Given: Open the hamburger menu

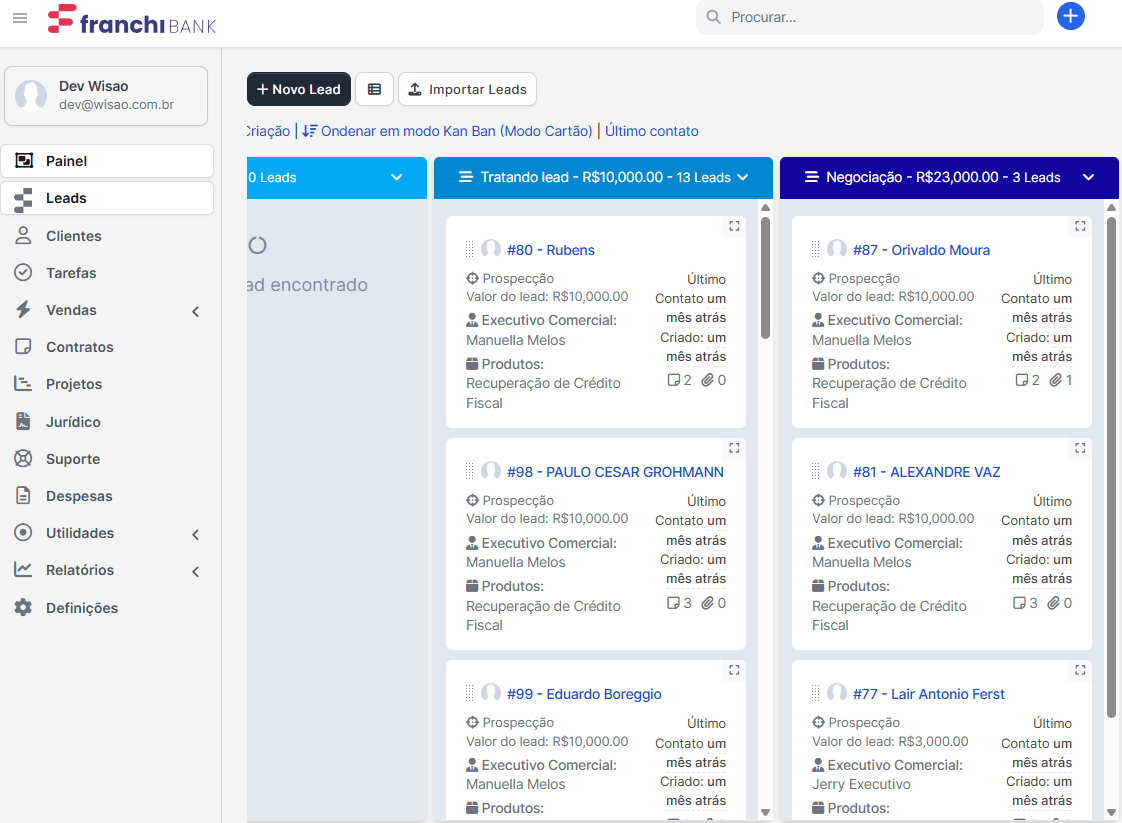Looking at the screenshot, I should point(20,18).
